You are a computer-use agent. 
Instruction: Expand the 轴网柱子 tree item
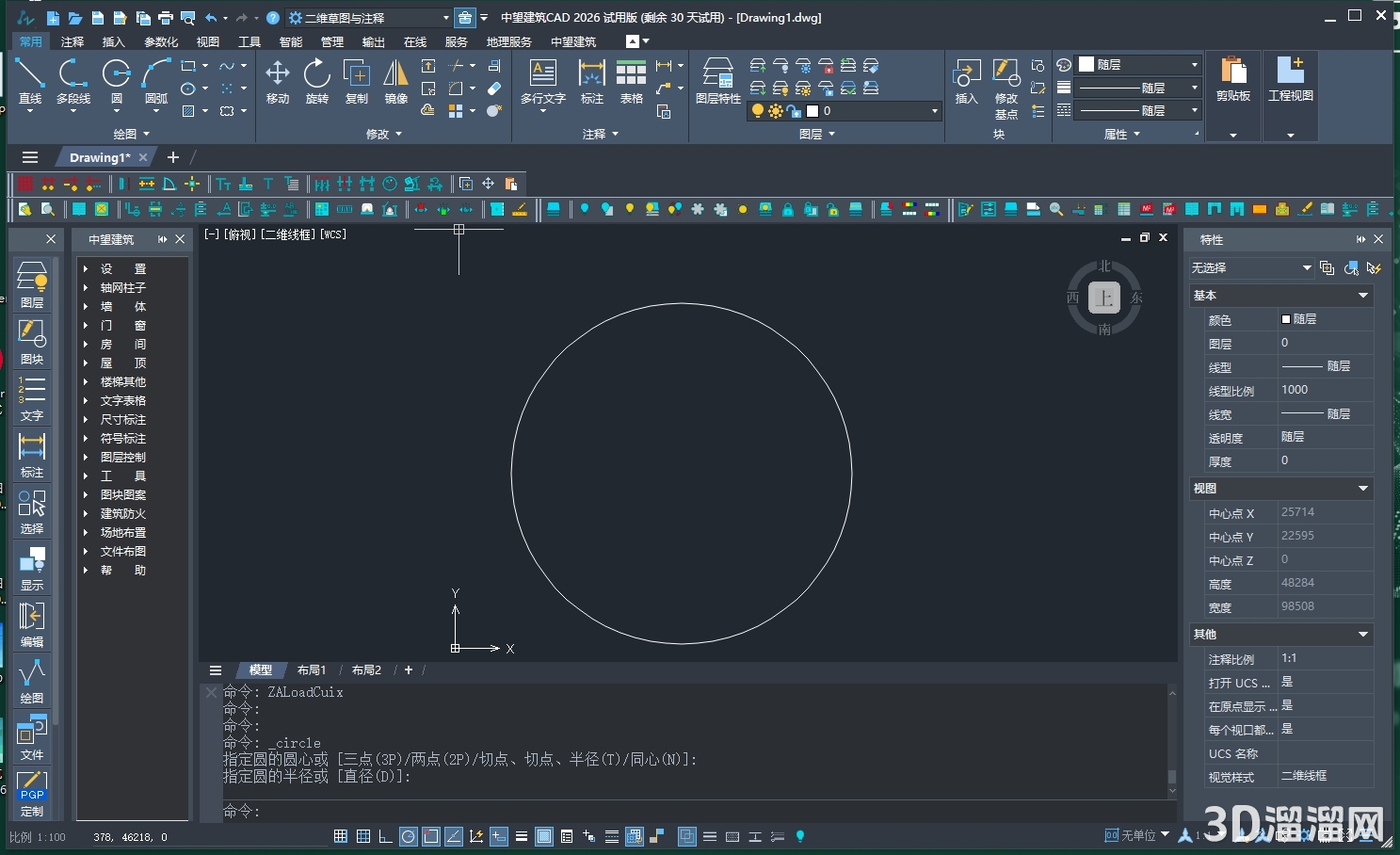pyautogui.click(x=86, y=288)
